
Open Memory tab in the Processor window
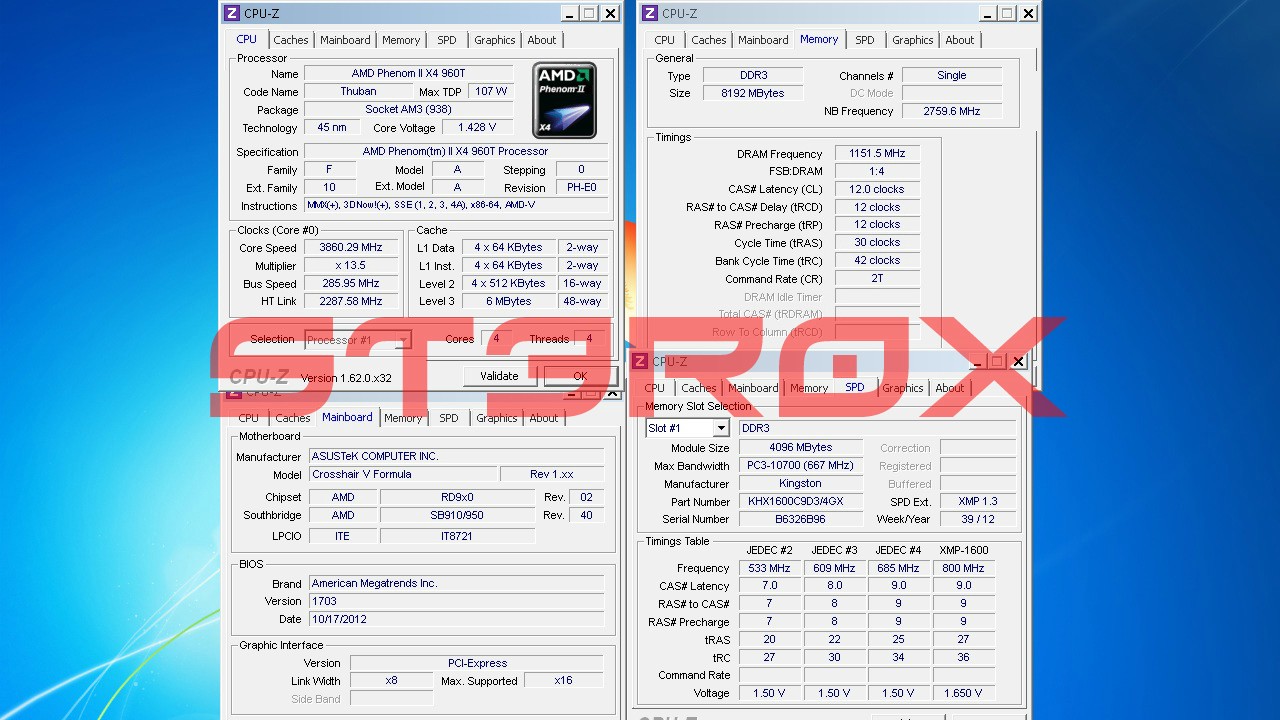(401, 40)
